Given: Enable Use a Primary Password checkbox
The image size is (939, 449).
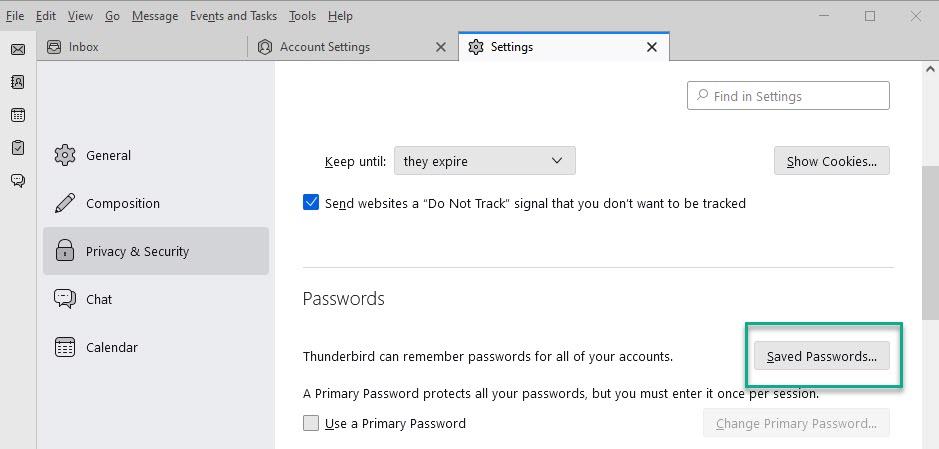Looking at the screenshot, I should 311,423.
